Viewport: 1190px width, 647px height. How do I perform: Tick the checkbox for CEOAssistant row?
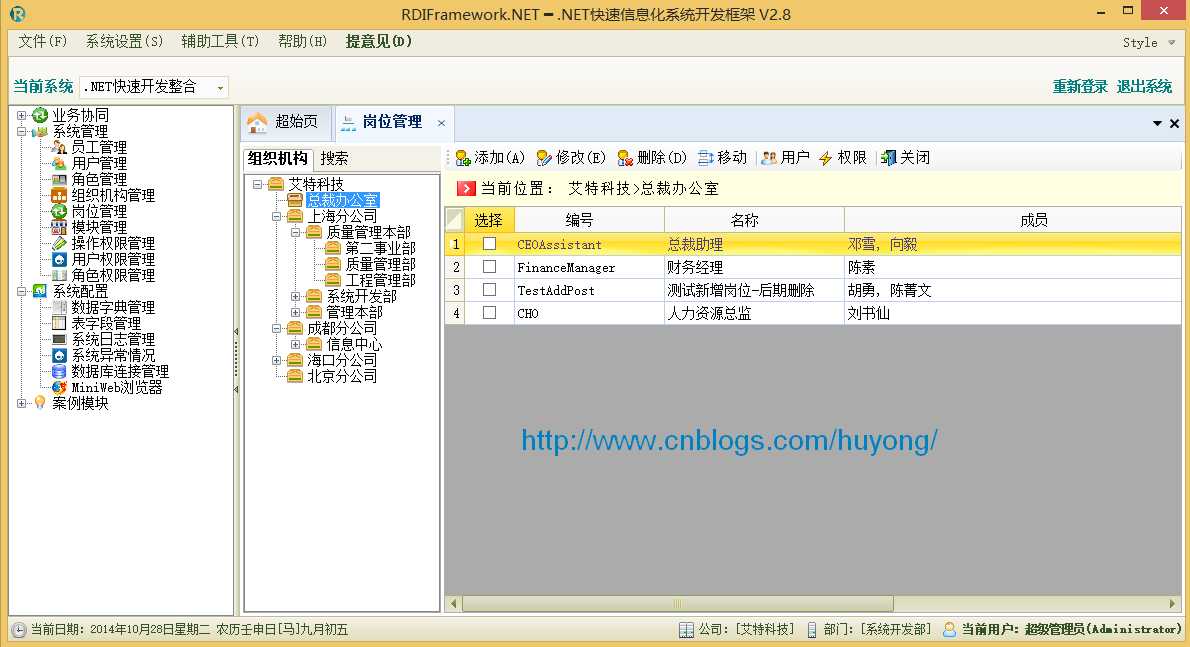[490, 243]
